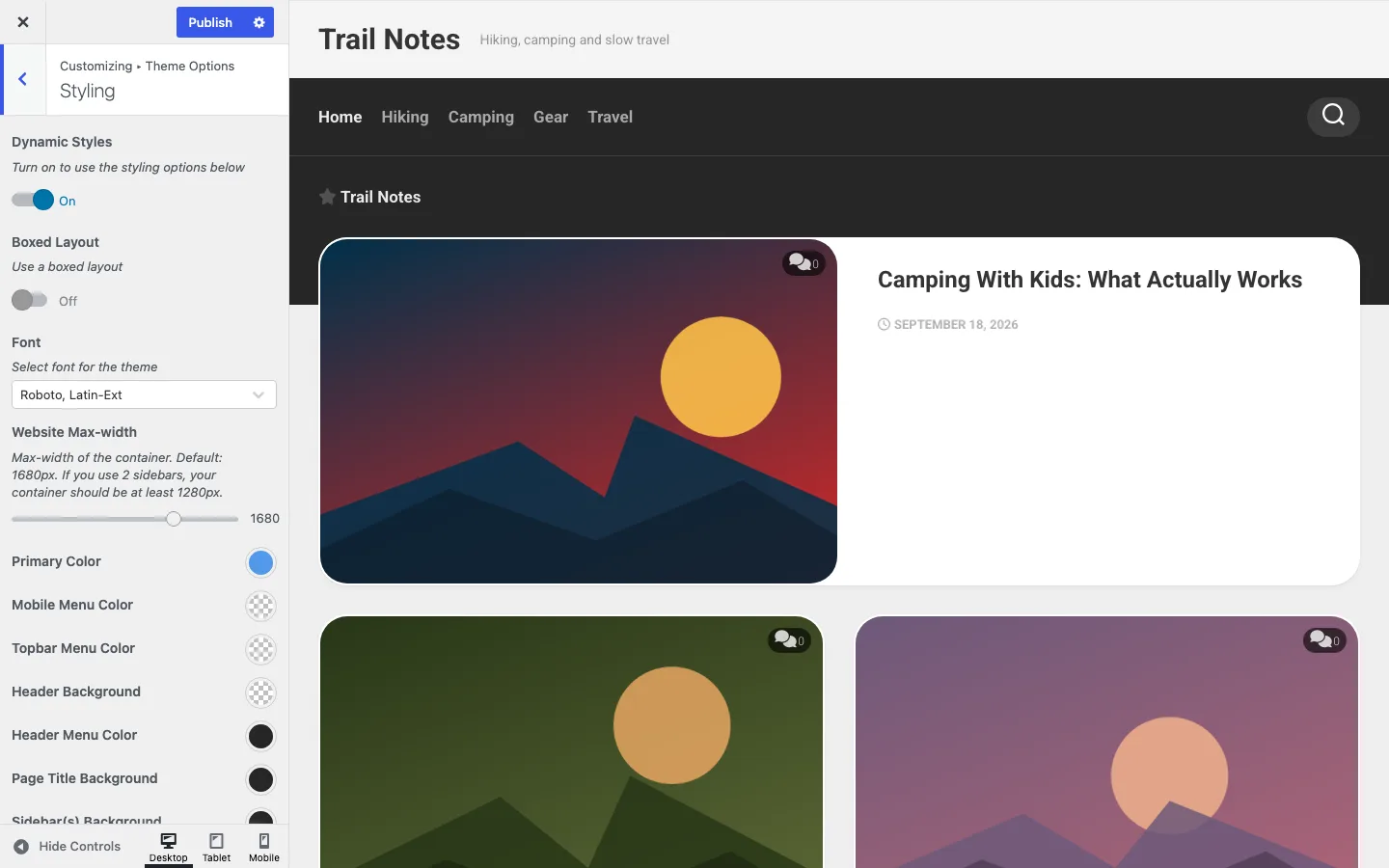Image resolution: width=1389 pixels, height=868 pixels.
Task: Choose the Header Background color swatch
Action: pos(260,692)
